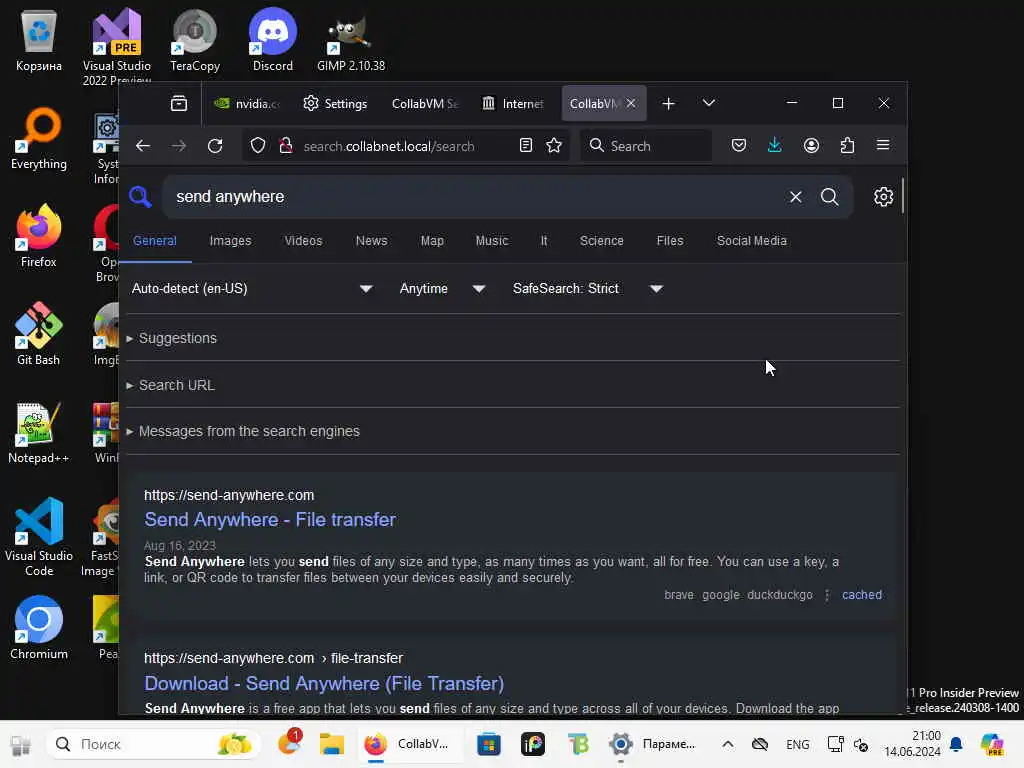Viewport: 1024px width, 768px height.
Task: Open Windows Start button on taskbar
Action: (20, 744)
